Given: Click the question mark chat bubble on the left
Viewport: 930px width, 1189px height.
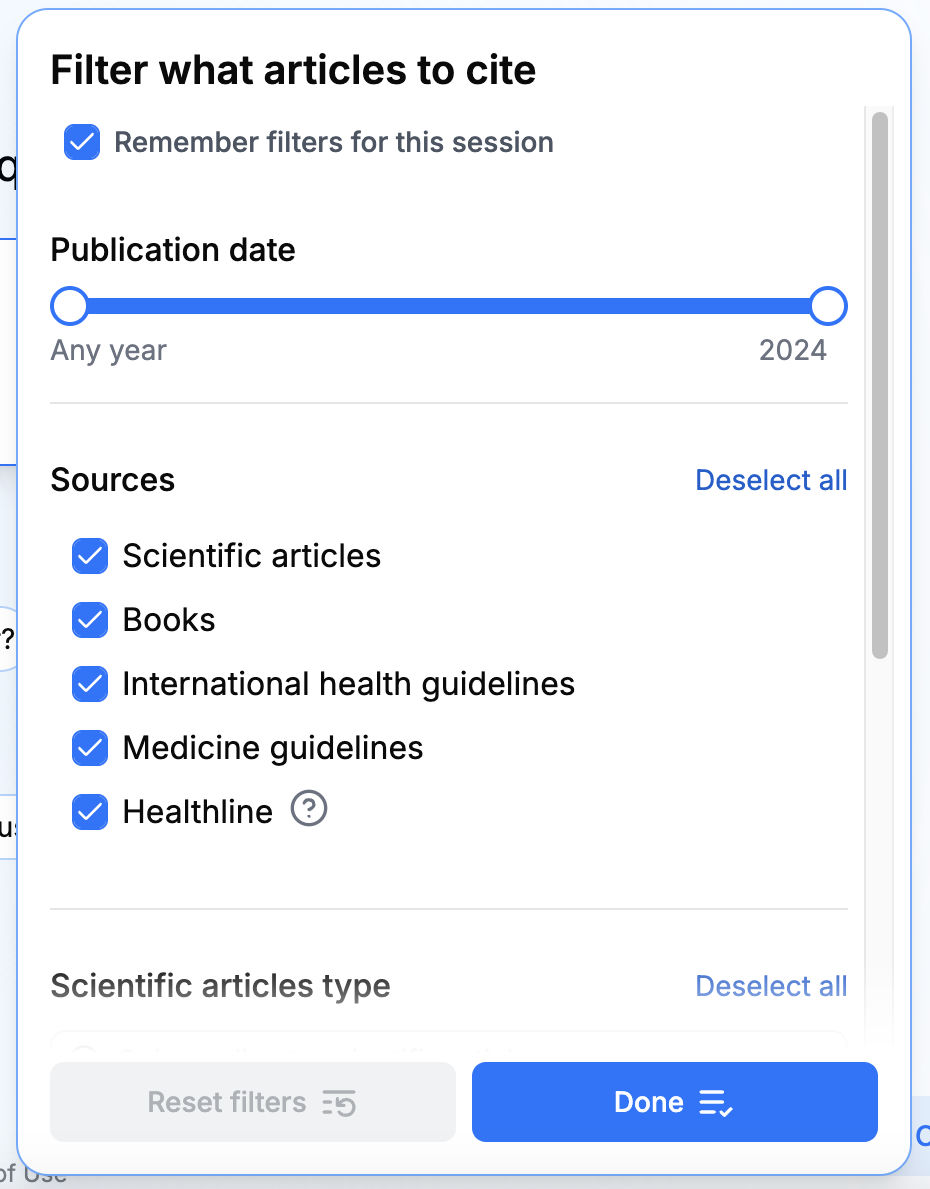Looking at the screenshot, I should (x=7, y=636).
